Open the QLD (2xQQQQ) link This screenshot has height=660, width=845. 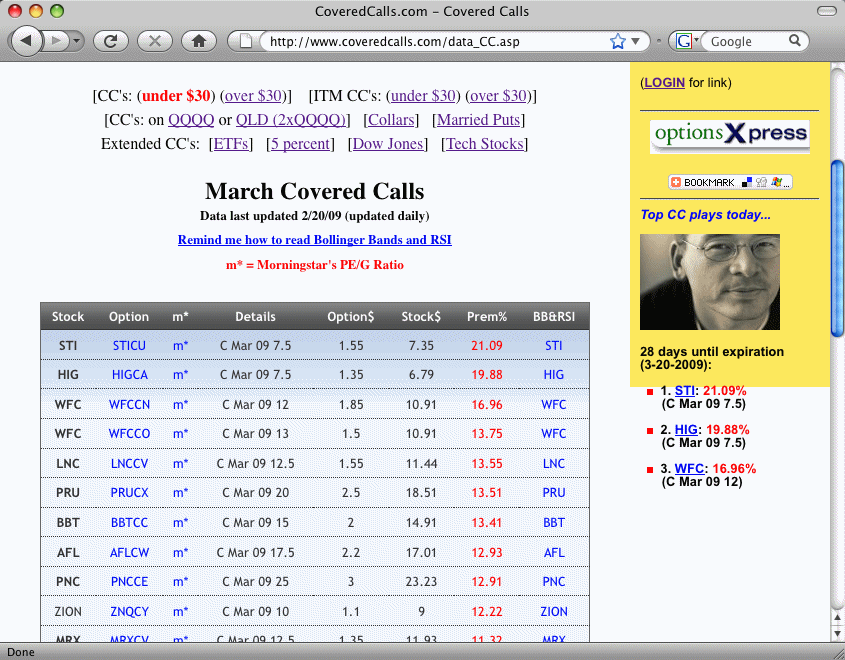tap(291, 120)
